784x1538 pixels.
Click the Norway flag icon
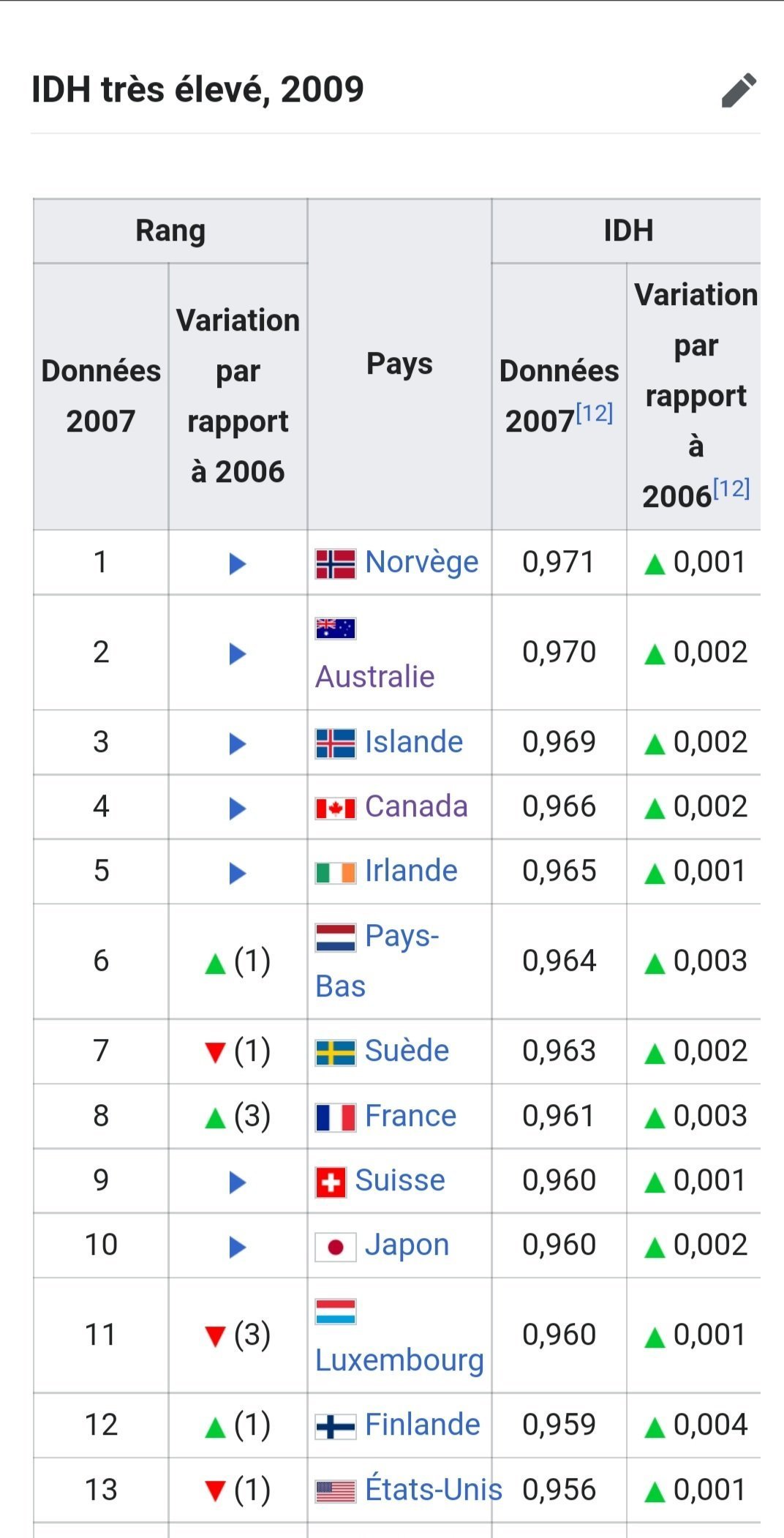(x=336, y=563)
